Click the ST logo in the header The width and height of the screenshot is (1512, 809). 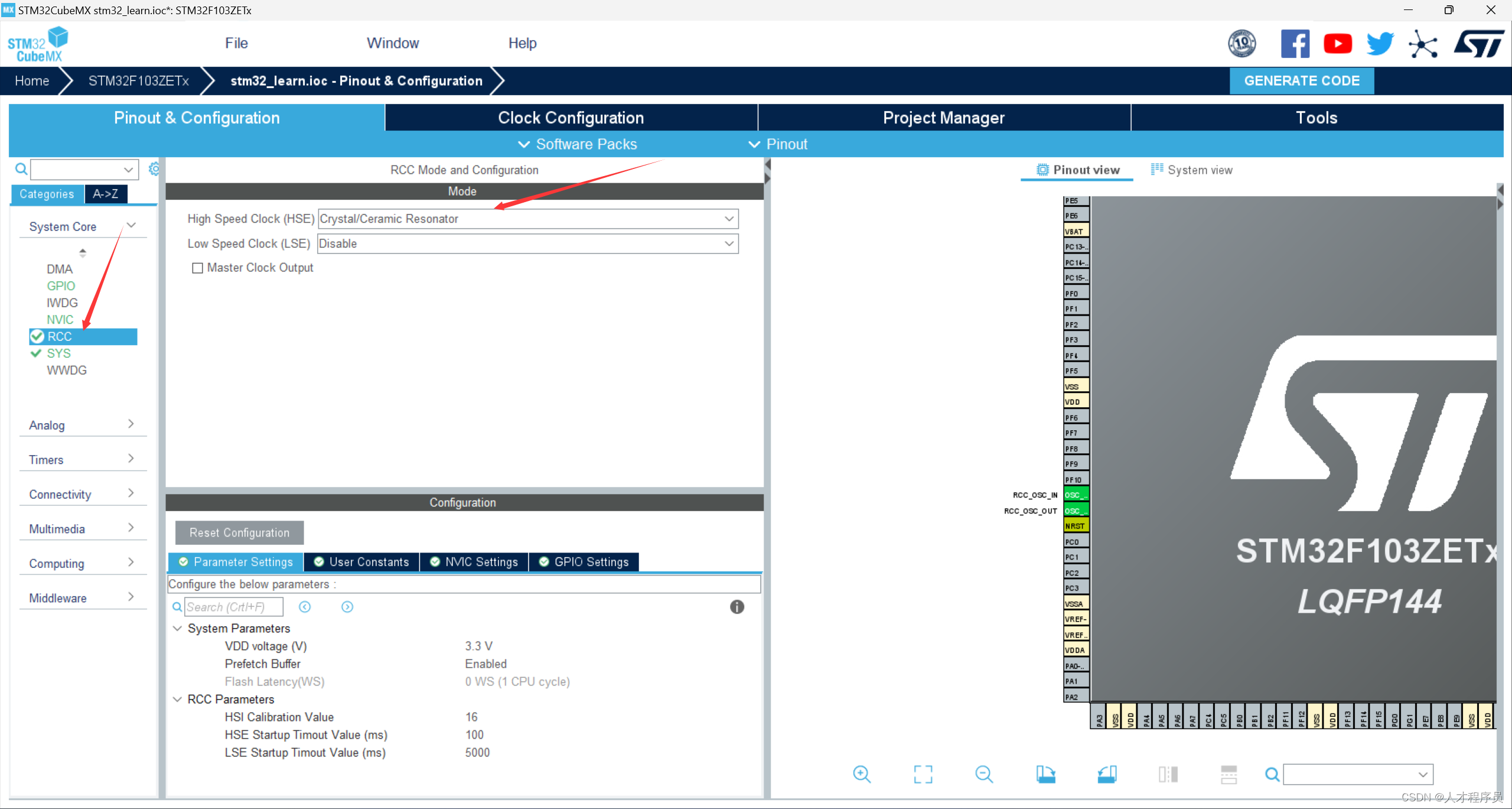tap(1479, 44)
